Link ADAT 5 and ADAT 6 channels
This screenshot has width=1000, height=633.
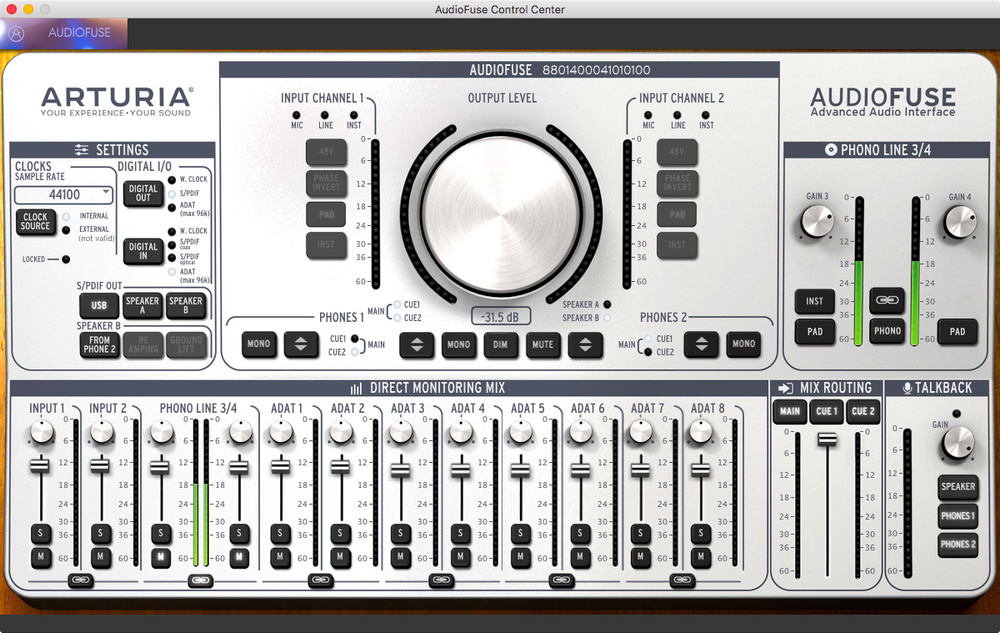561,581
